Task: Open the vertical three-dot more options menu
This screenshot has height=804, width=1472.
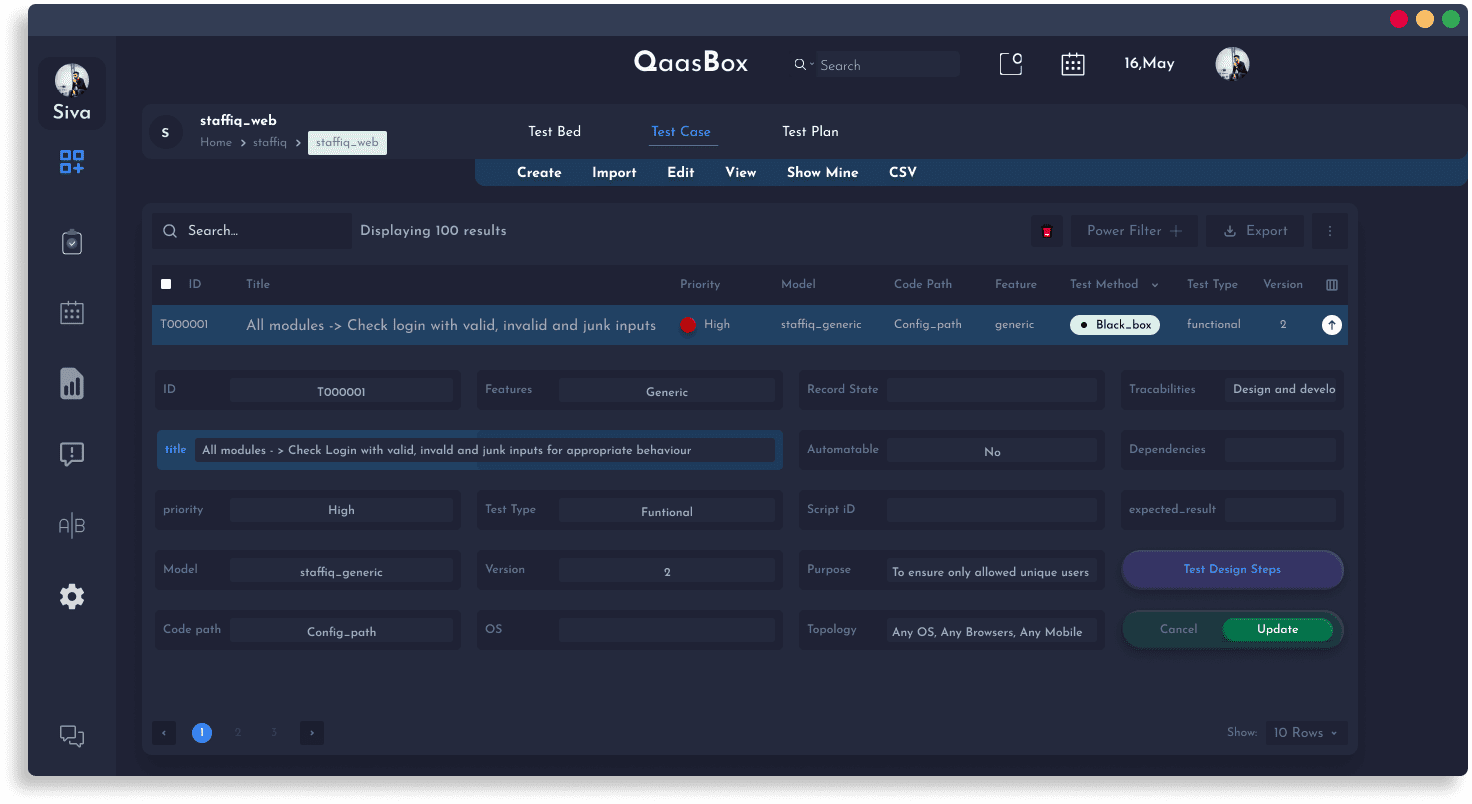Action: pos(1330,231)
